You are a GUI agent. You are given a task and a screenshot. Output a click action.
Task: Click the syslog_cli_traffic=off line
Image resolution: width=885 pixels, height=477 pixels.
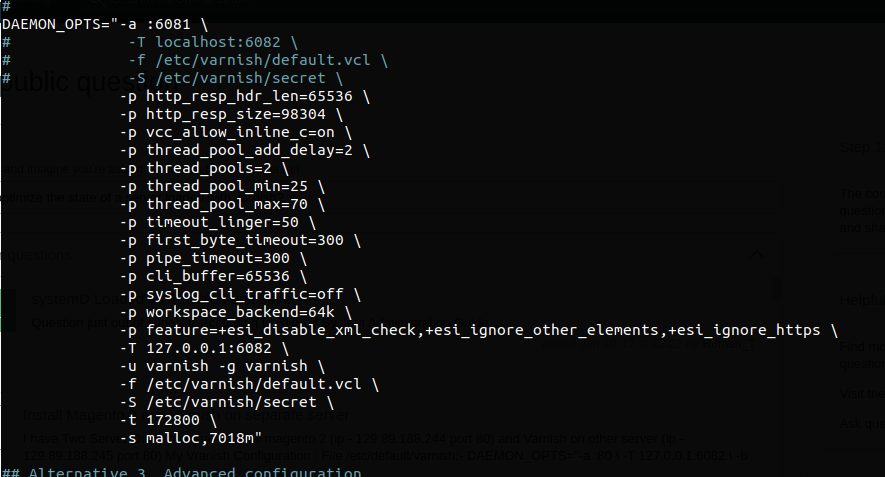(240, 295)
